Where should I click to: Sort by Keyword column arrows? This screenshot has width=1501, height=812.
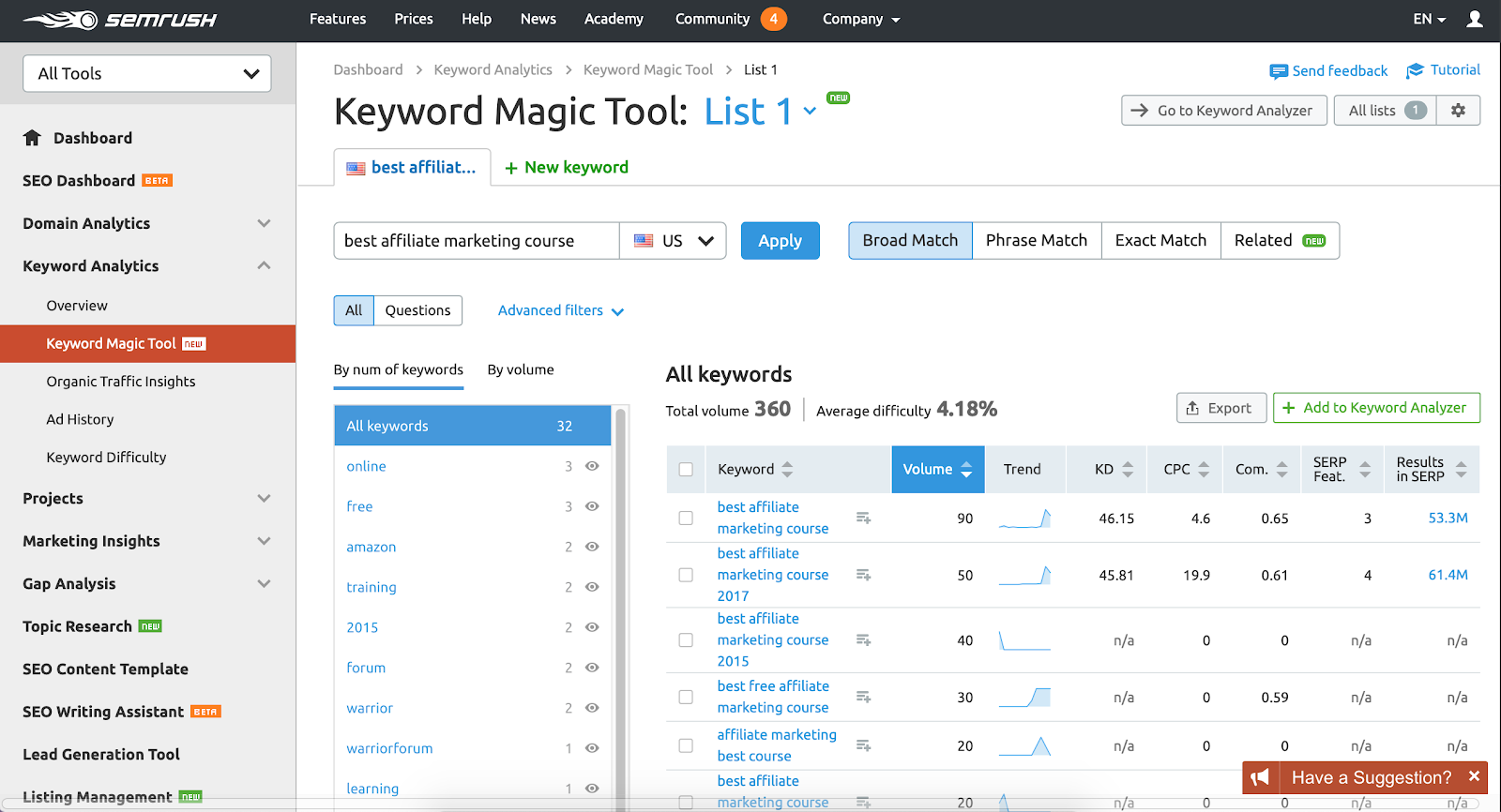coord(787,469)
